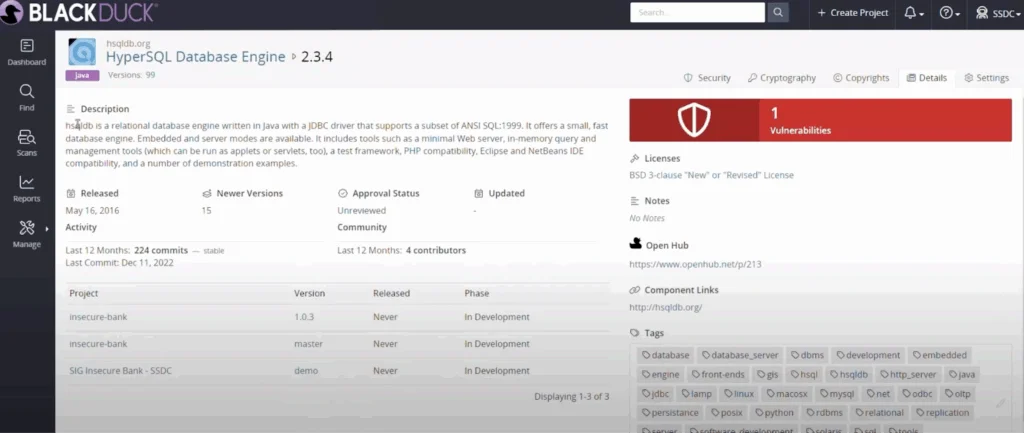Click the HyperSQL component logo

(x=82, y=52)
